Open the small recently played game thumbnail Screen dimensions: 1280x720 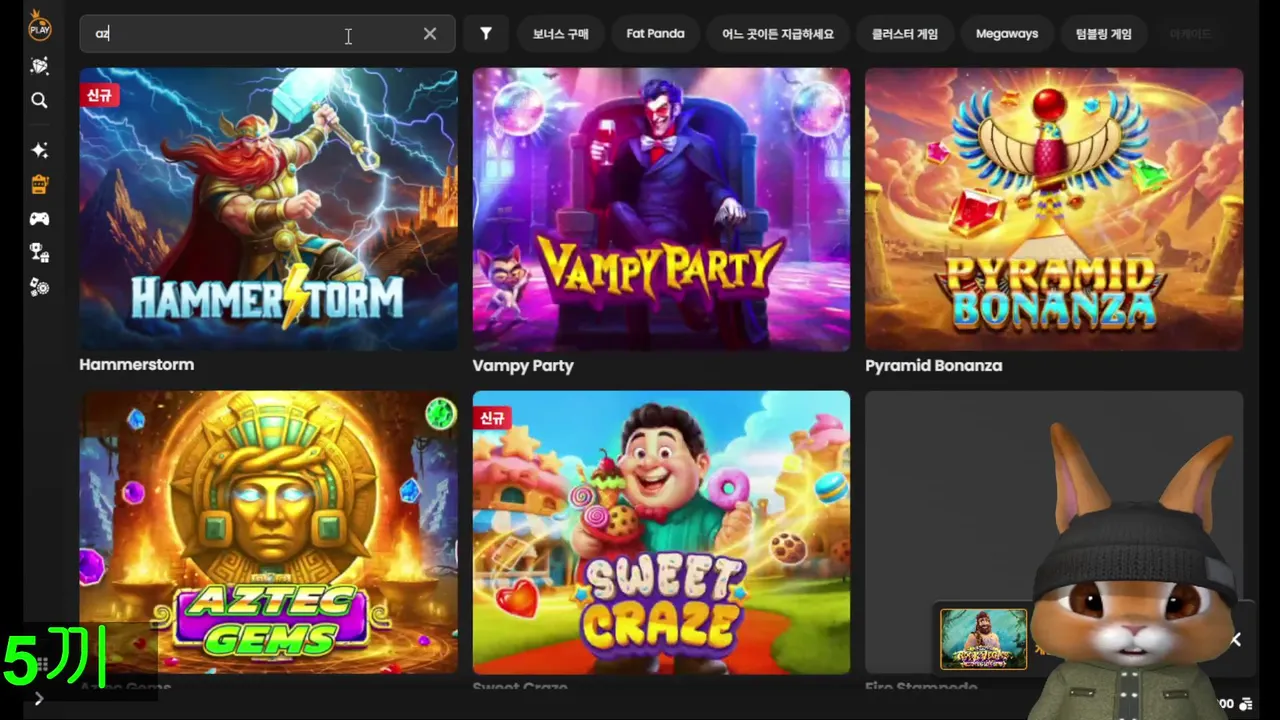click(x=983, y=639)
